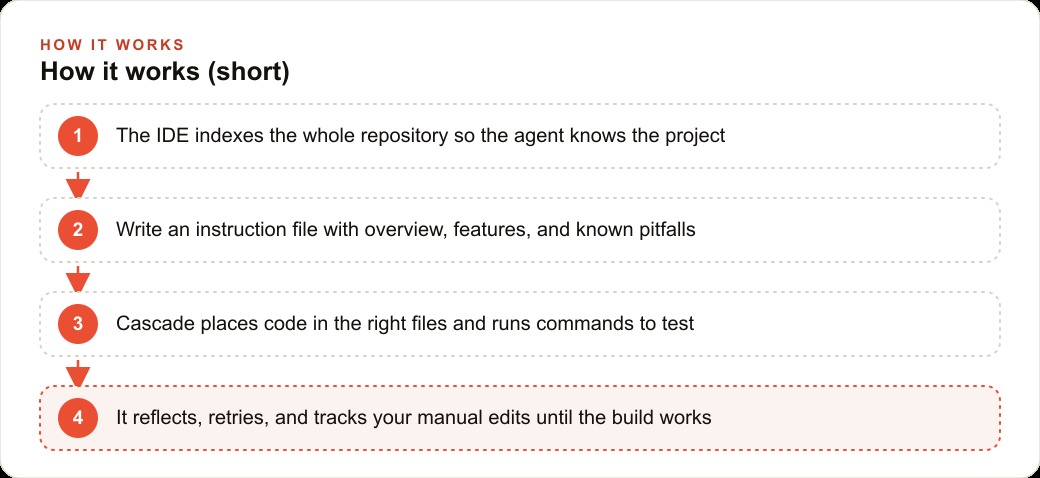Click the empty area of step 1 card

(x=862, y=136)
